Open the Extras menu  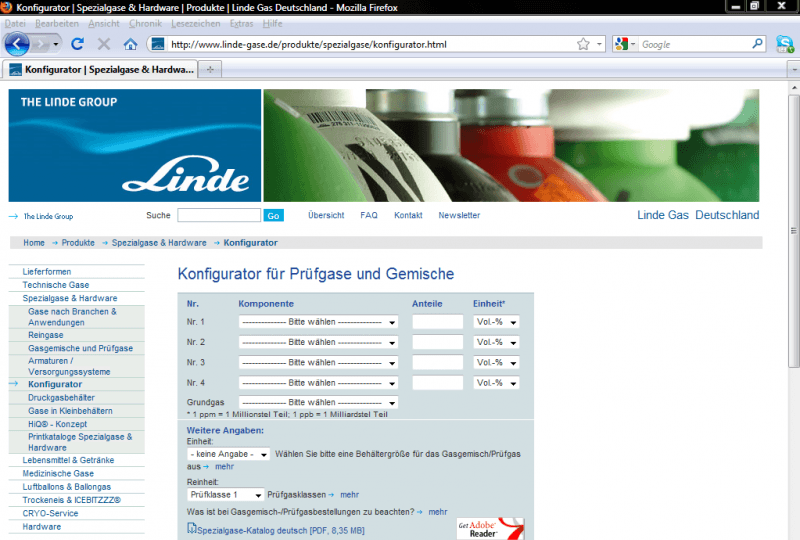click(x=241, y=23)
